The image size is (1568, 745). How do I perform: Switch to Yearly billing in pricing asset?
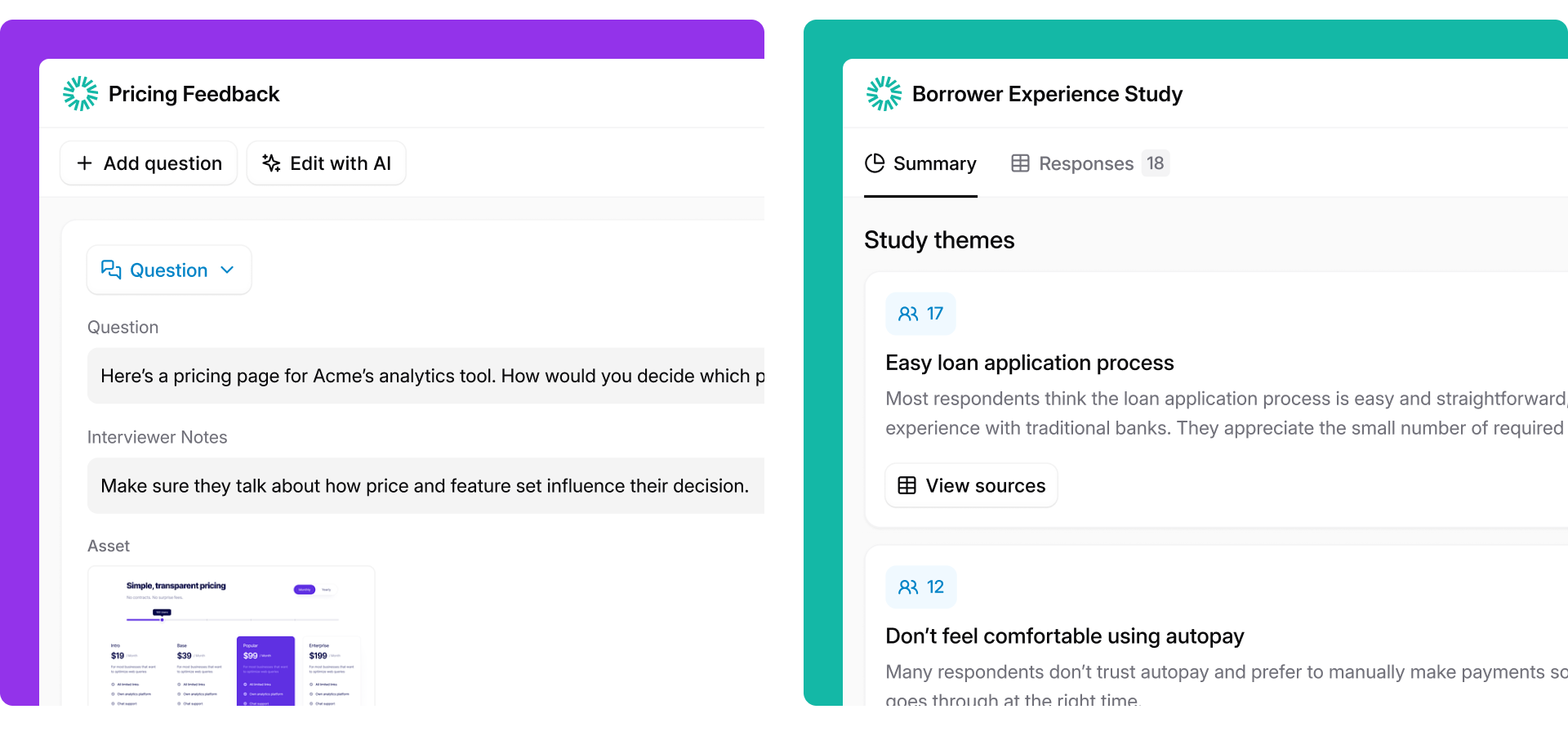(327, 590)
